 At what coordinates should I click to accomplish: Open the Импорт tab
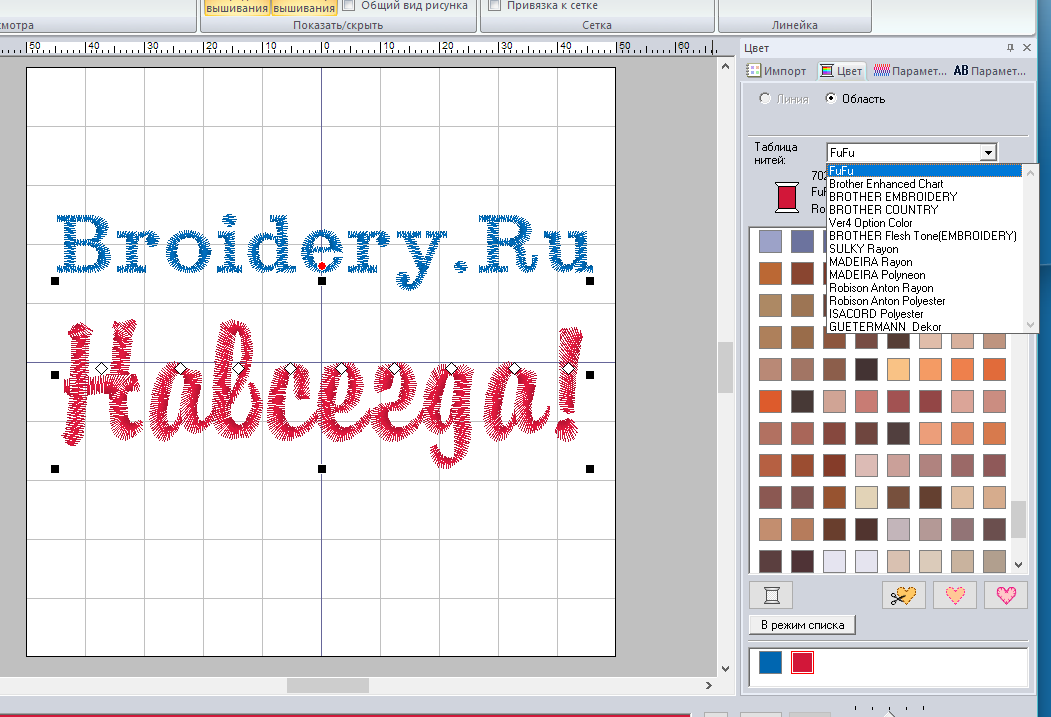point(777,71)
